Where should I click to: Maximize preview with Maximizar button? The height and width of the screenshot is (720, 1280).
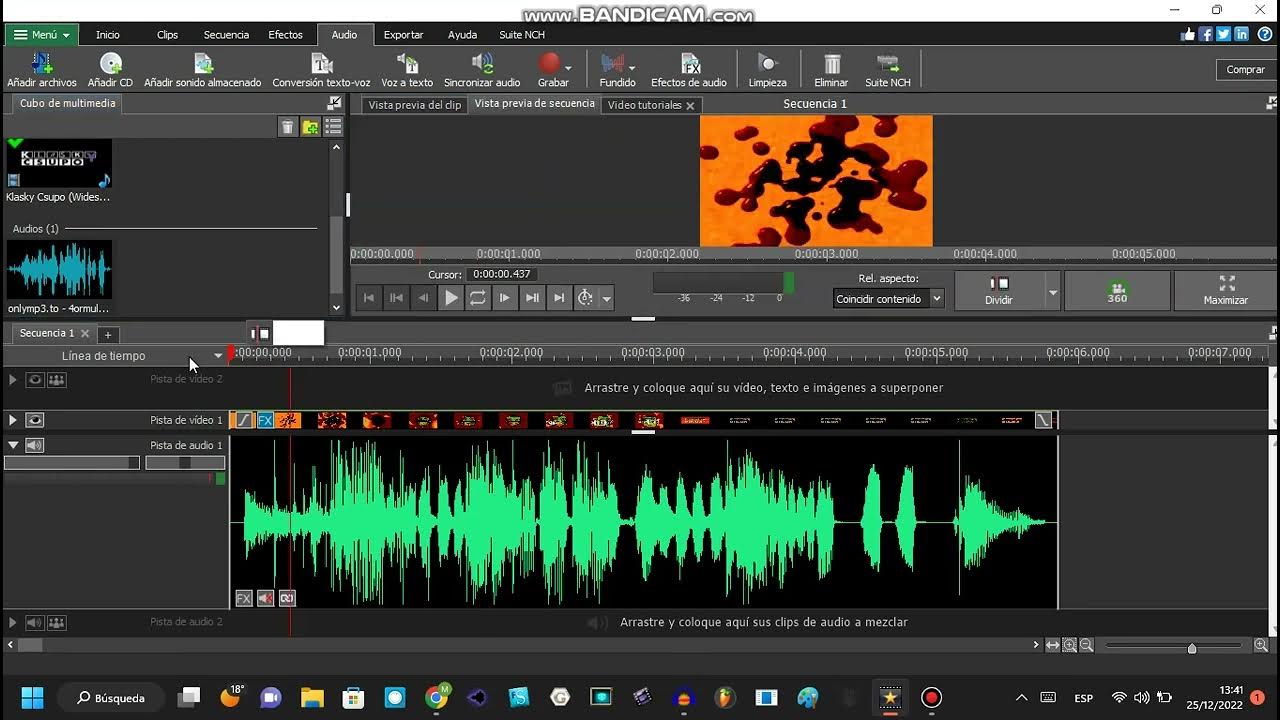pyautogui.click(x=1225, y=291)
